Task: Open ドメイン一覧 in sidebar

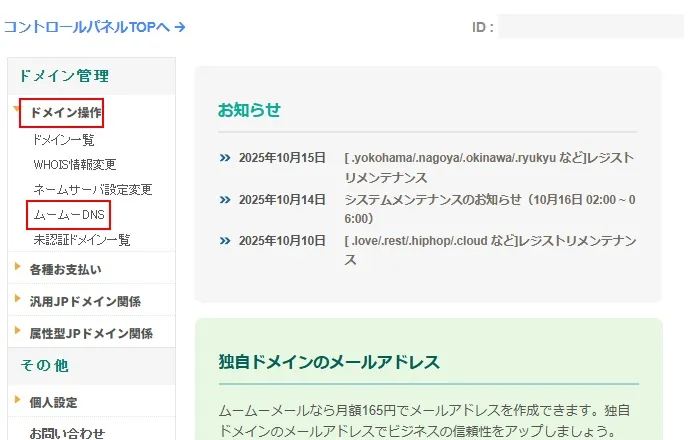Action: click(64, 140)
